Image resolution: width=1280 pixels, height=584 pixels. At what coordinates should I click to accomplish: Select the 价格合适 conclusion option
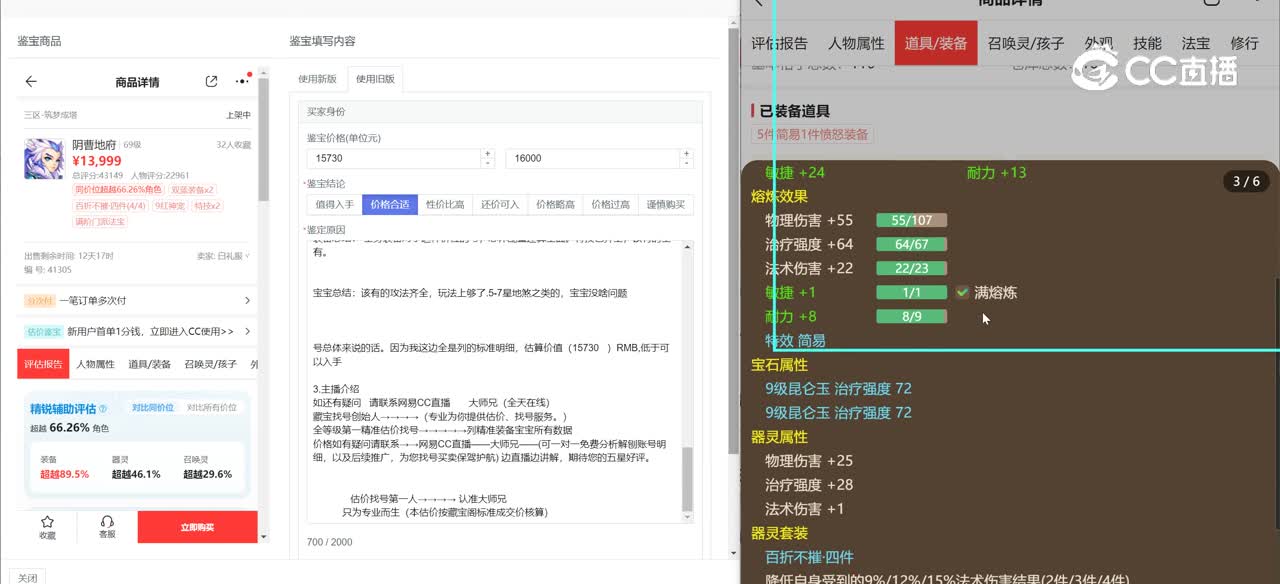point(389,204)
